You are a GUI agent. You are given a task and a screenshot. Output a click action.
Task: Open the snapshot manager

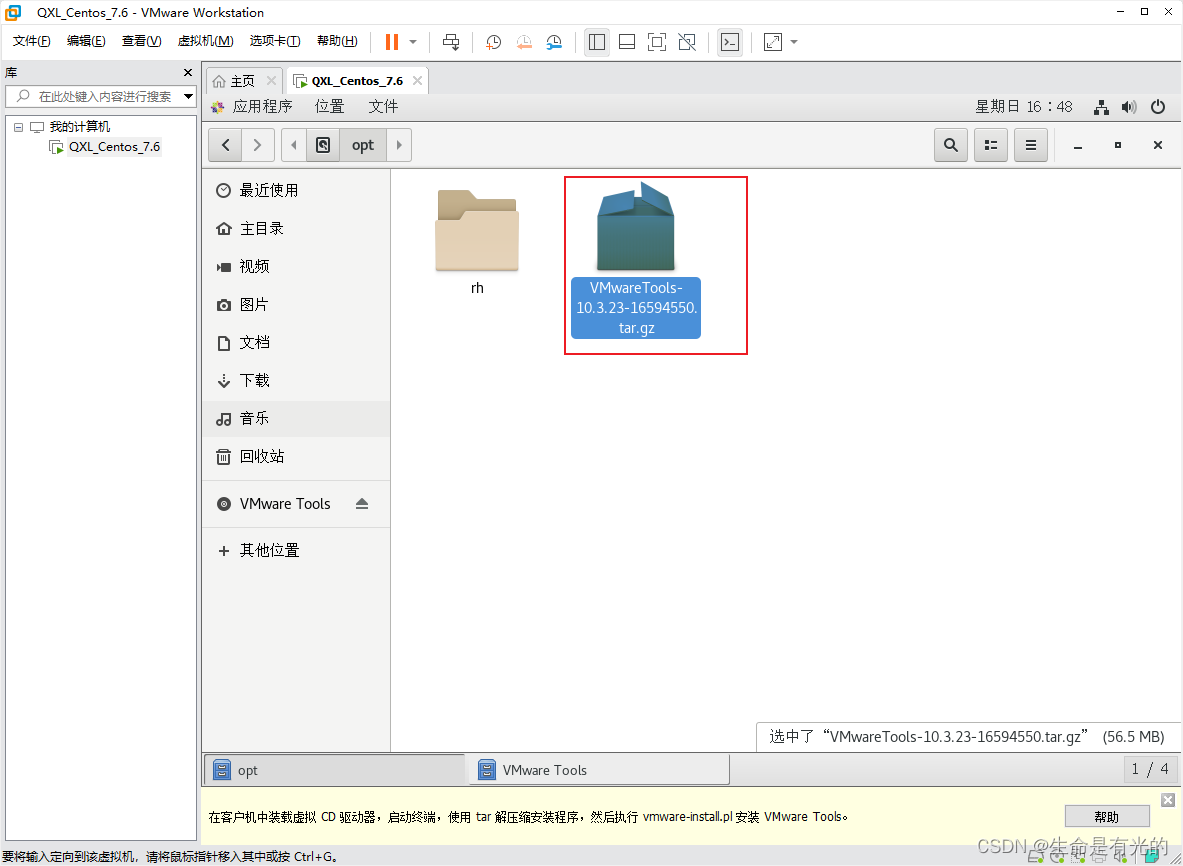[554, 41]
